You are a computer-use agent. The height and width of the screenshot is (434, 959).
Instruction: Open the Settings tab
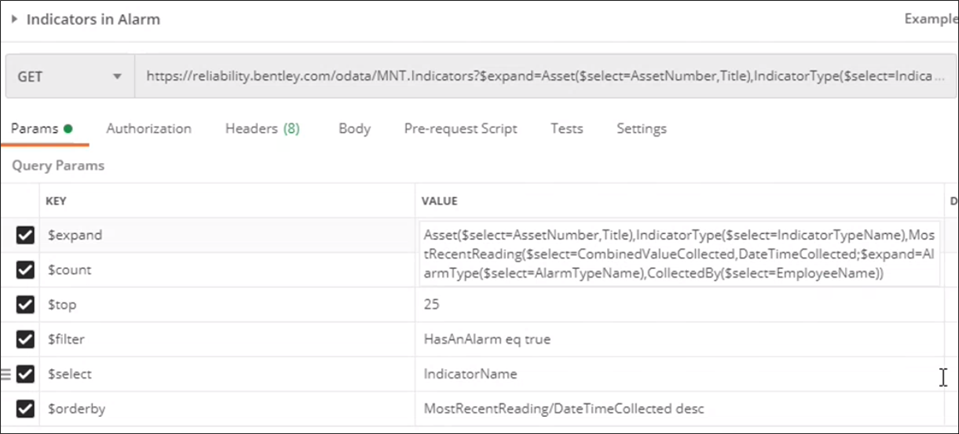coord(641,129)
